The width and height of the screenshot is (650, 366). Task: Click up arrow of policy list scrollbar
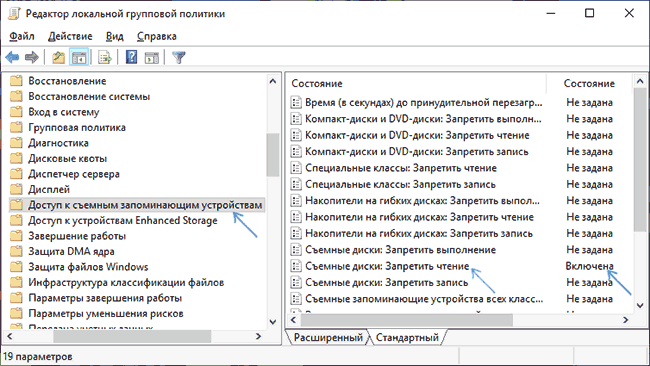640,82
